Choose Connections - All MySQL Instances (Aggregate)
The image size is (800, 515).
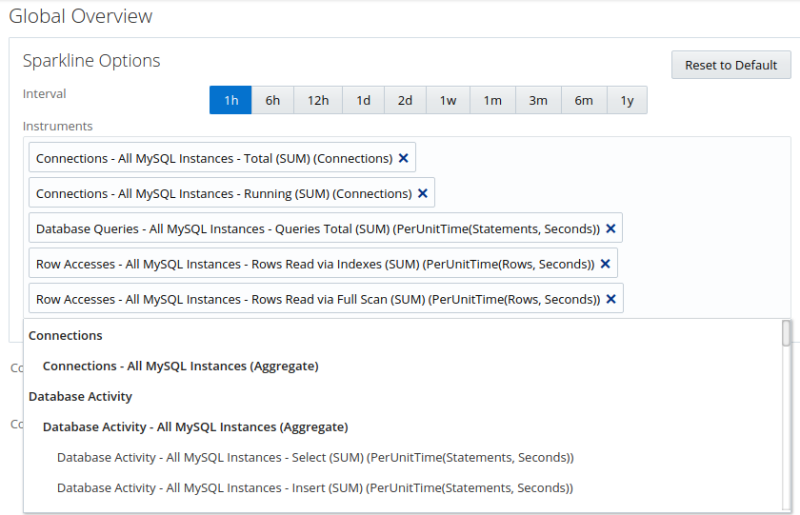pyautogui.click(x=181, y=366)
